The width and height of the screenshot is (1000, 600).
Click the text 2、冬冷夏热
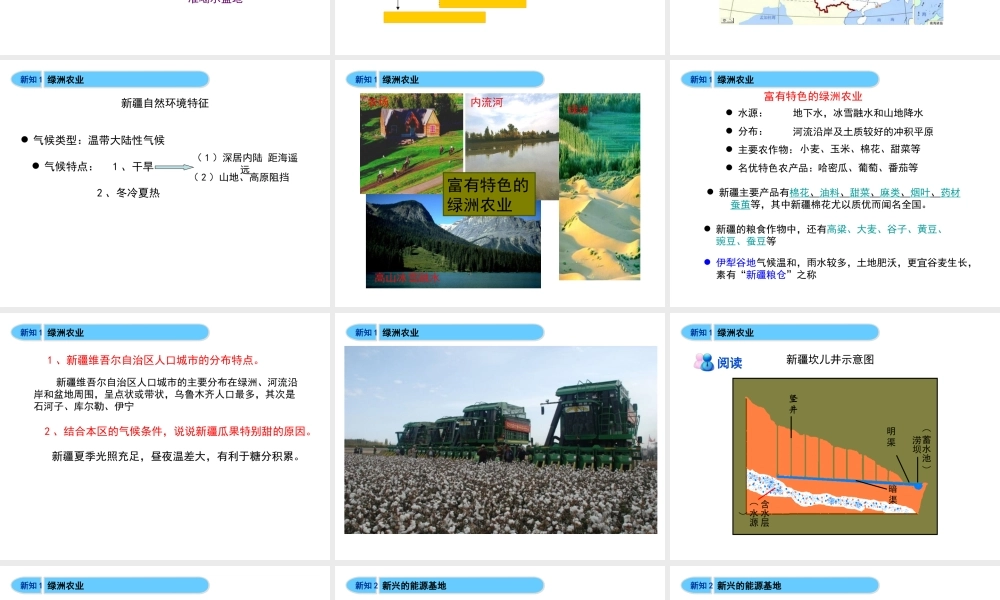pos(128,193)
